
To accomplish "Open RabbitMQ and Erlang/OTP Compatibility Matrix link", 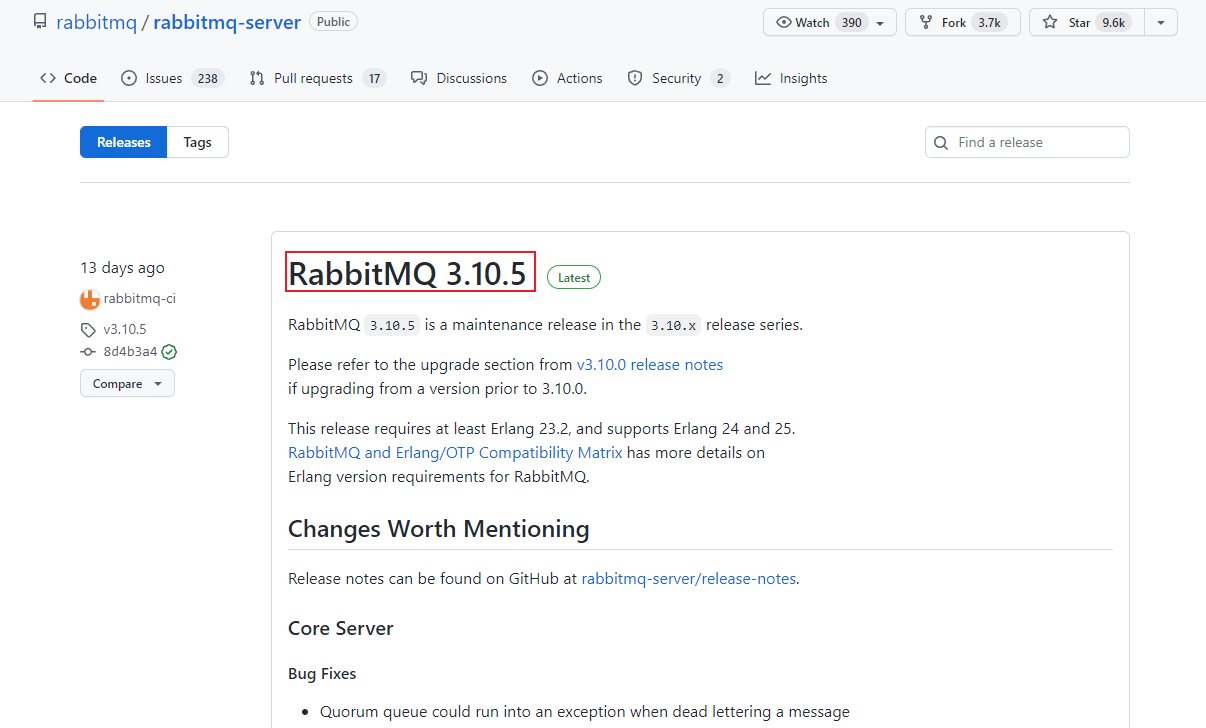I will (x=455, y=453).
